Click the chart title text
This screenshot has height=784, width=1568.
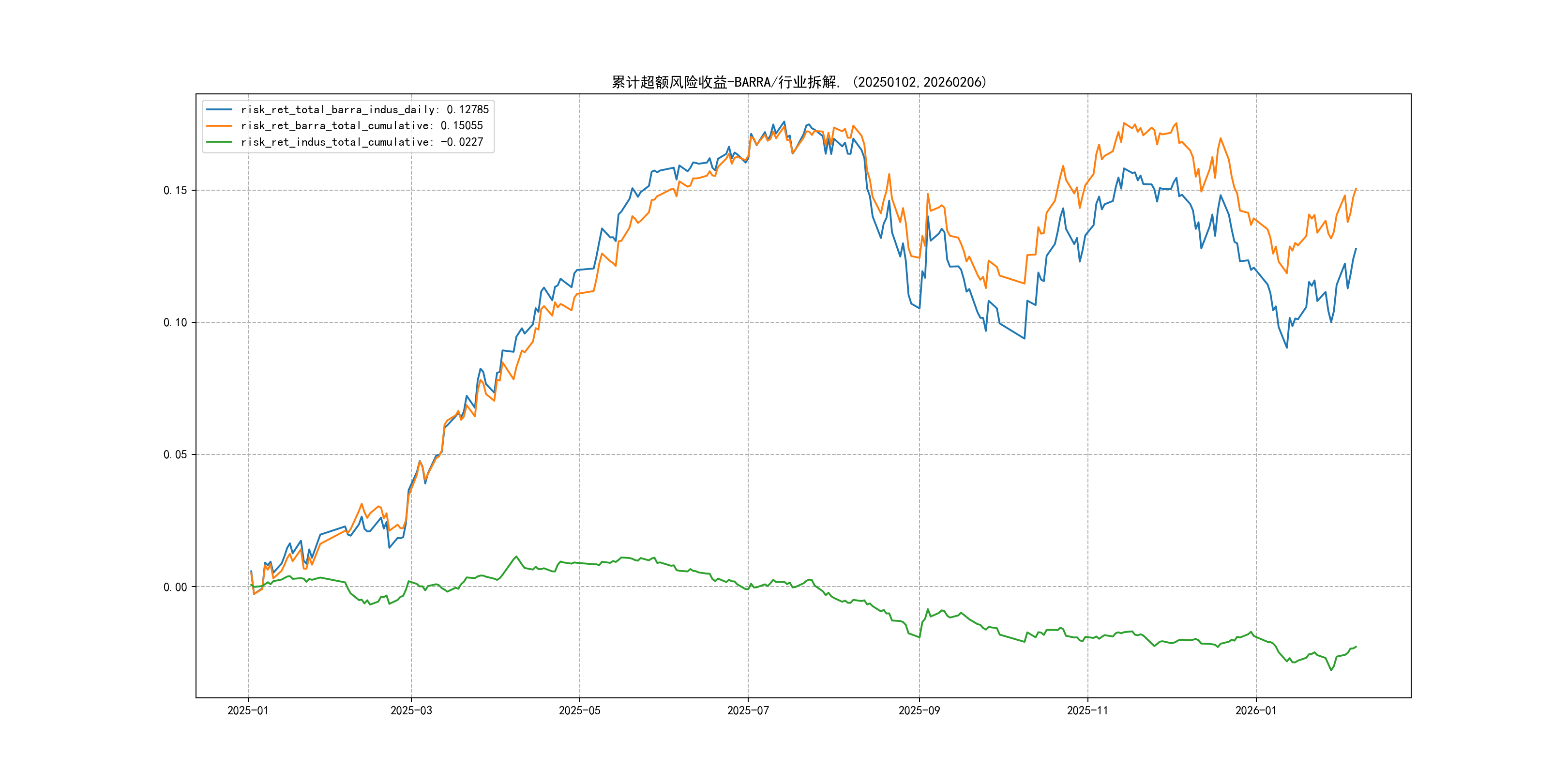point(799,82)
